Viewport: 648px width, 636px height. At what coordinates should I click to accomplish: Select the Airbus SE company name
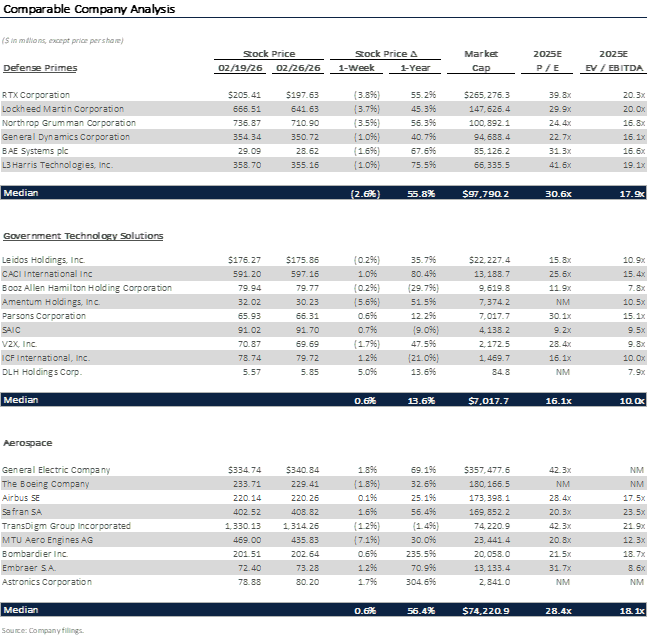(x=28, y=497)
